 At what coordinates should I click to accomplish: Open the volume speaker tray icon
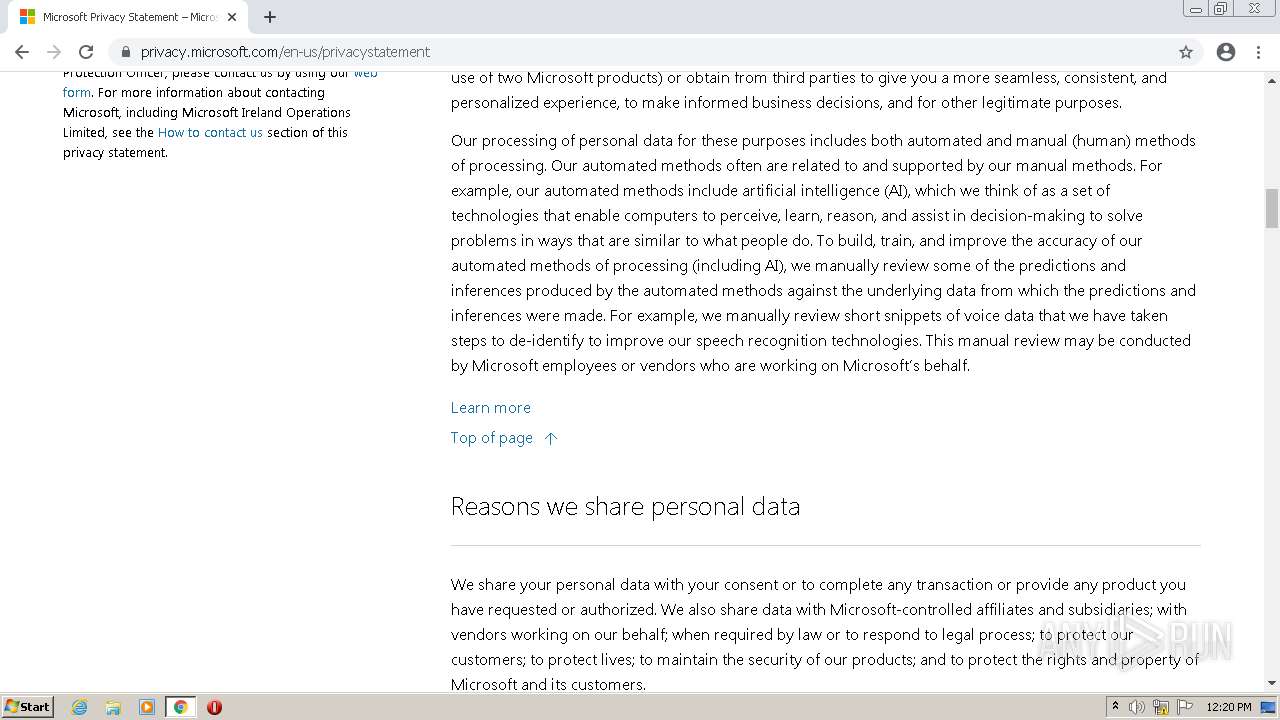(1137, 707)
